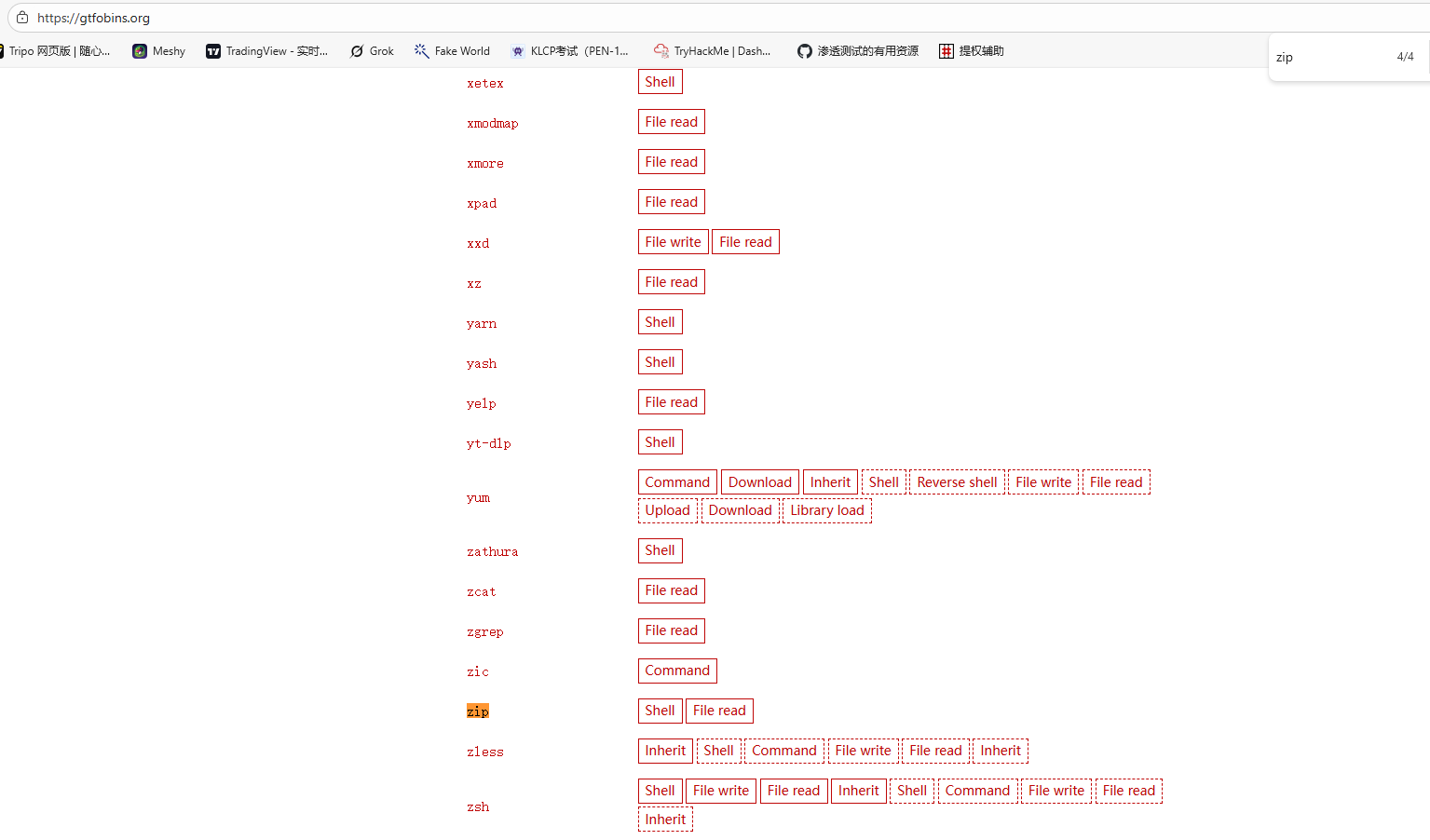
Task: Open the KLCP考试 bookmark
Action: click(x=569, y=51)
